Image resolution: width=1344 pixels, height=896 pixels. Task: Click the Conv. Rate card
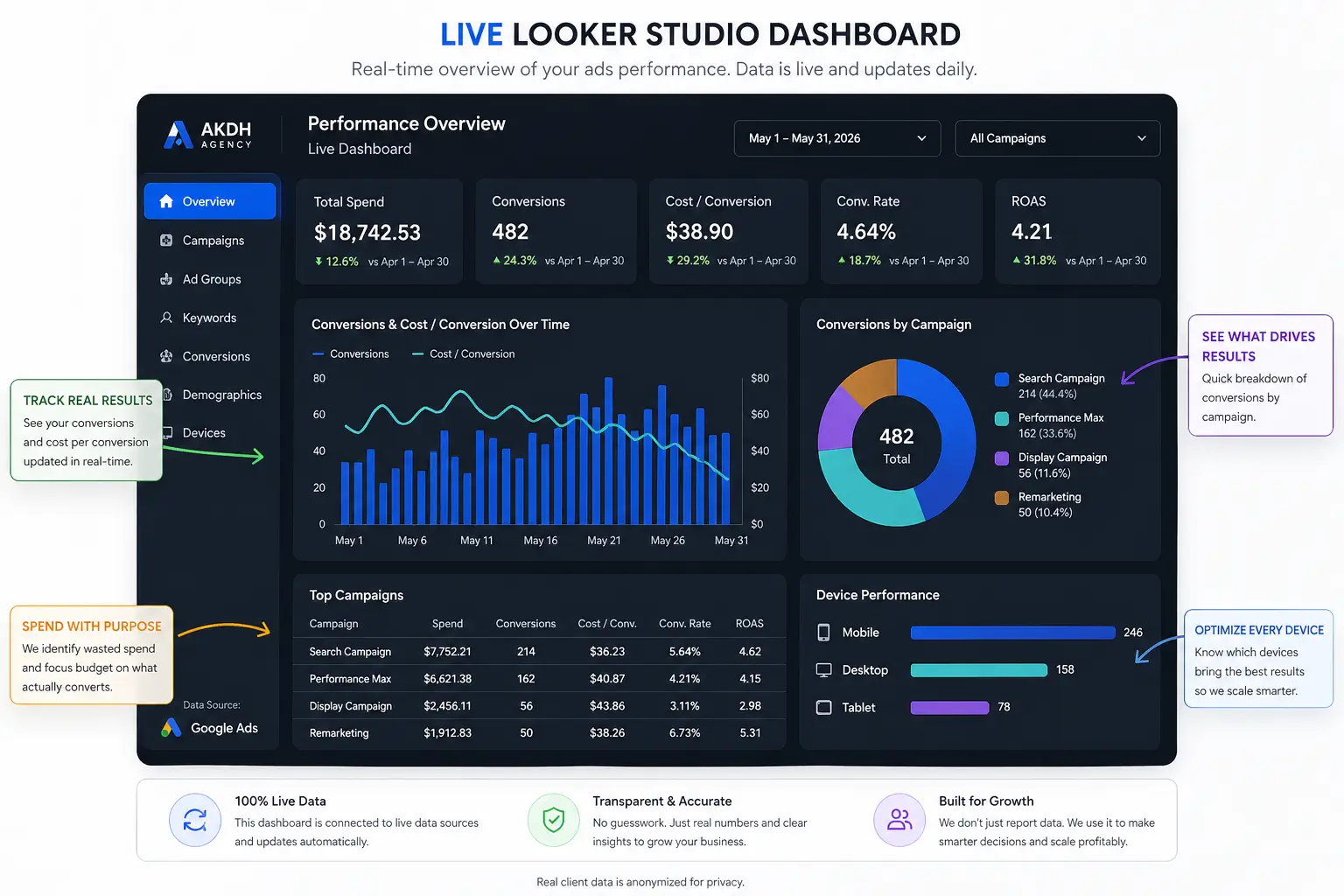click(x=902, y=232)
